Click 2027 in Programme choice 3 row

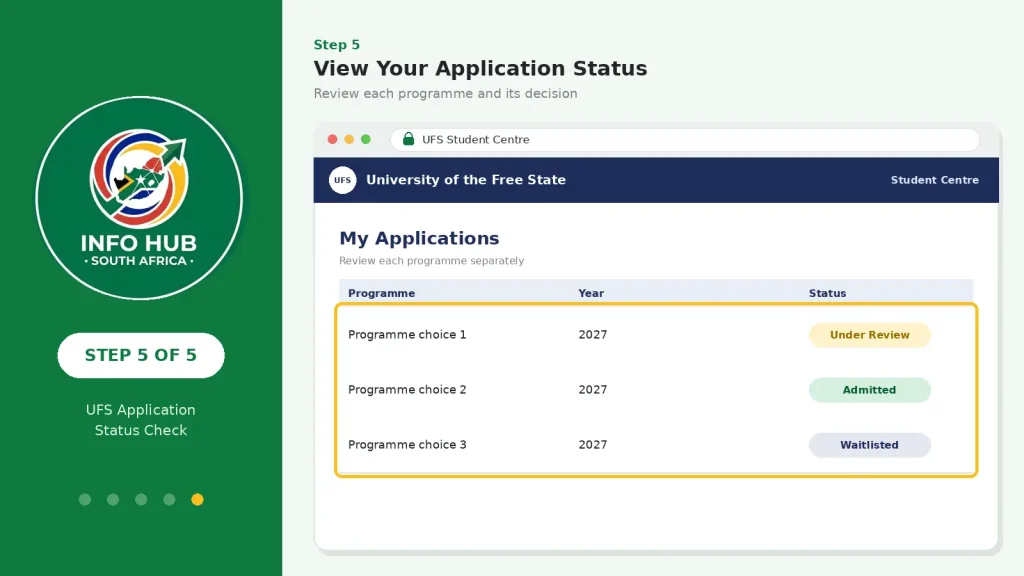(x=592, y=444)
